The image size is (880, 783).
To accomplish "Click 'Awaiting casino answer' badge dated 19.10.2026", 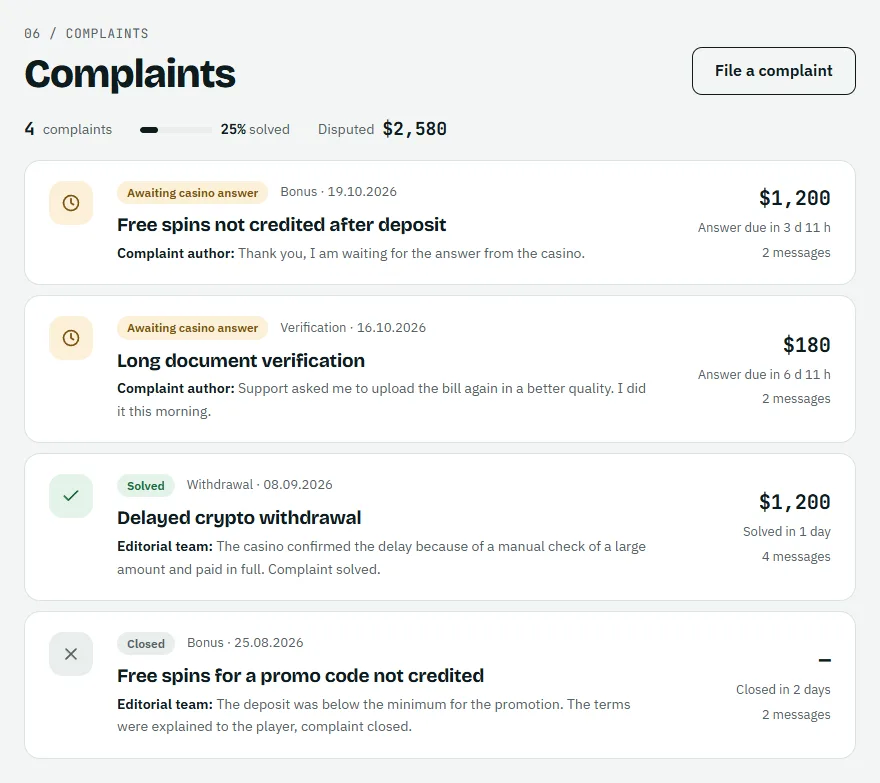I will pos(192,193).
